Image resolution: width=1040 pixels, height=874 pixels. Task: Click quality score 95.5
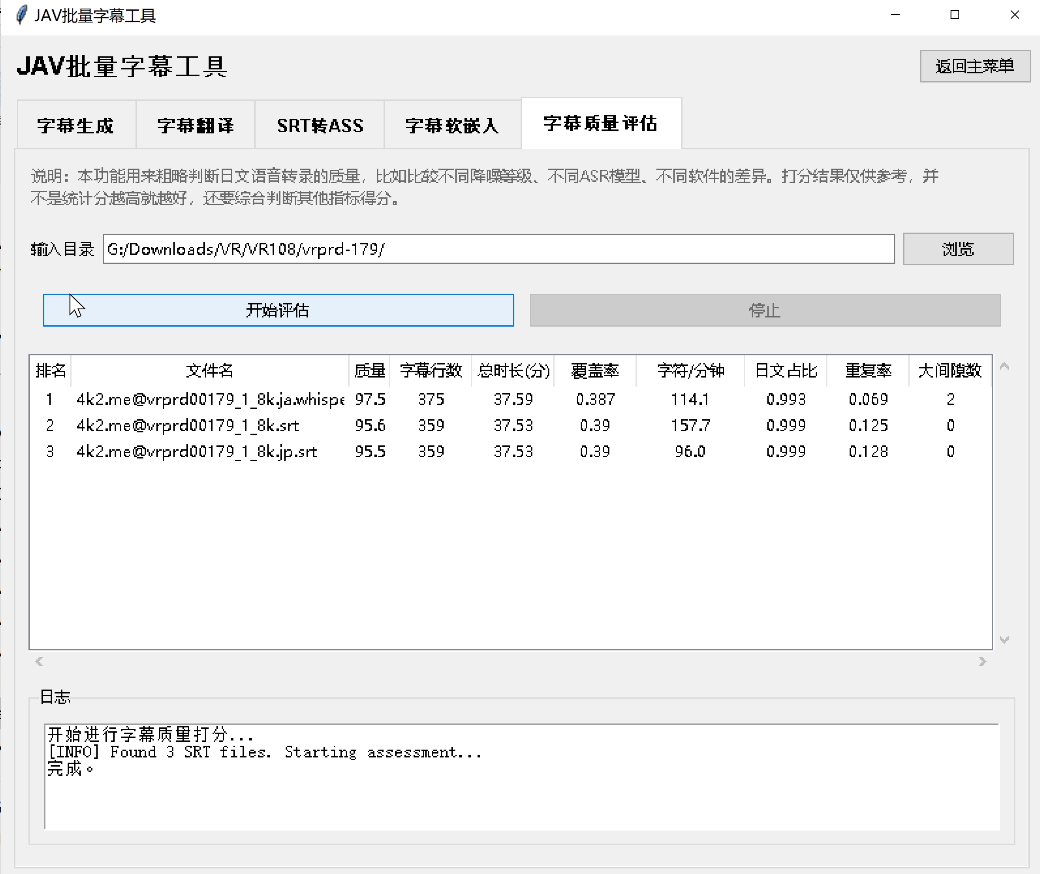(370, 452)
